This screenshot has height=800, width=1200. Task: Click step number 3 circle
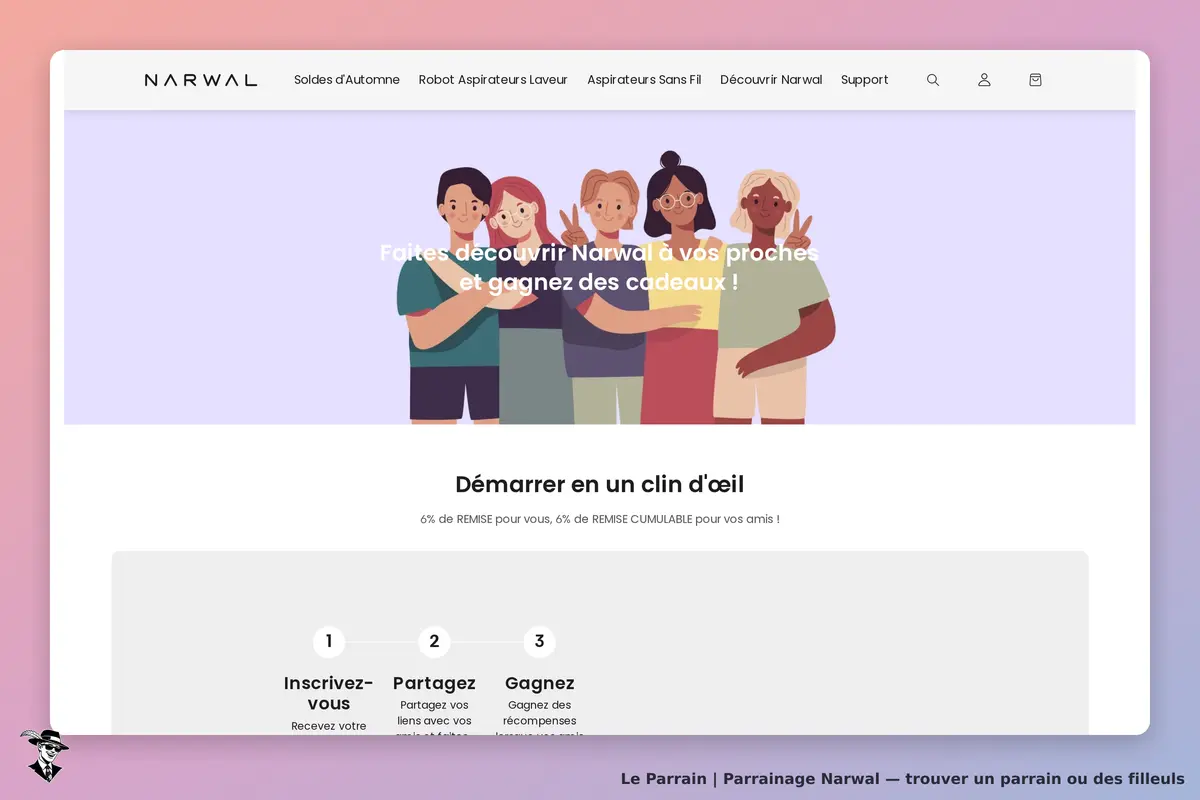point(539,642)
